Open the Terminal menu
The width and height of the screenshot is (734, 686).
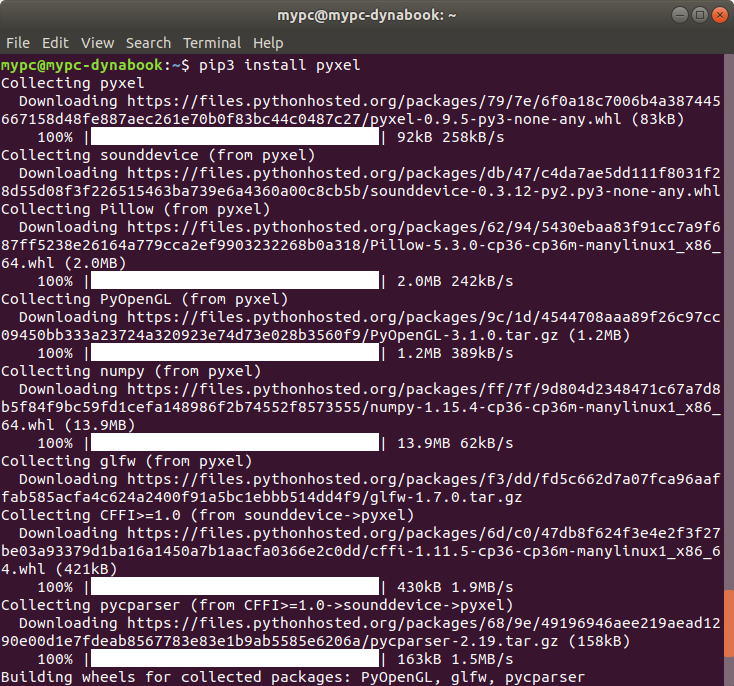point(212,43)
